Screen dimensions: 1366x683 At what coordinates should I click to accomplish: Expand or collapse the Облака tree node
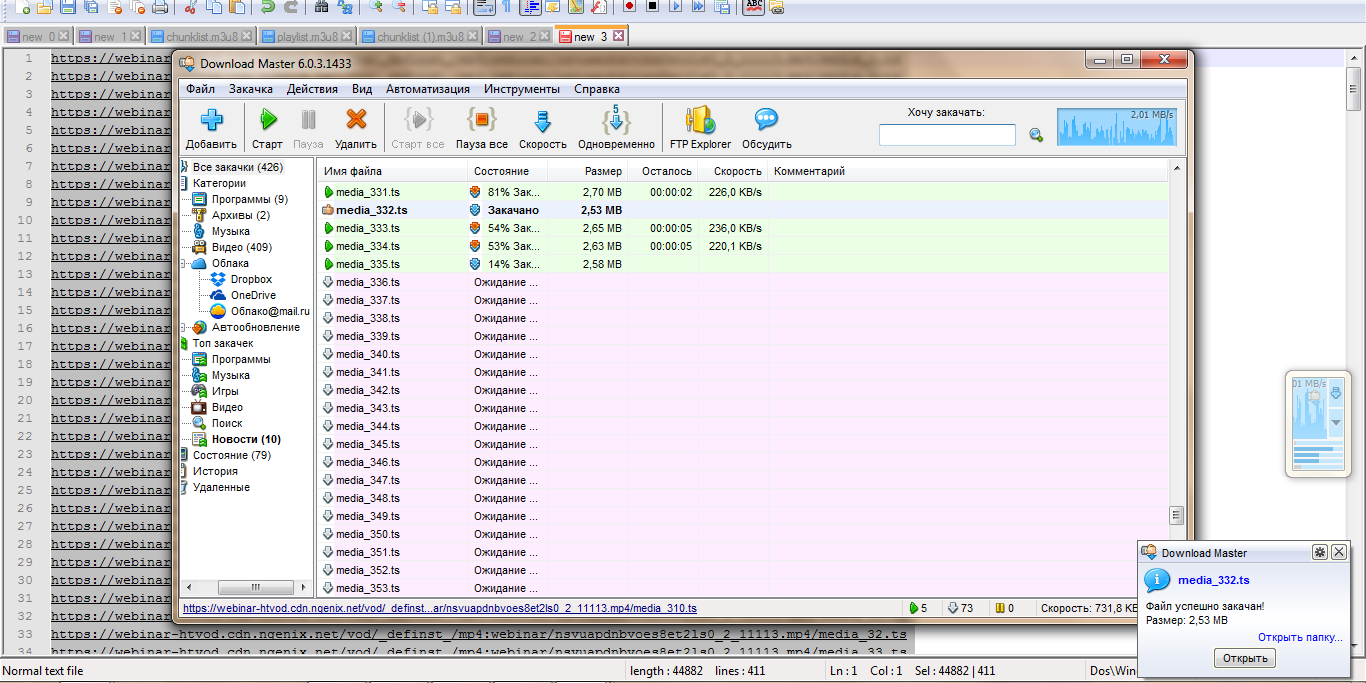click(184, 263)
